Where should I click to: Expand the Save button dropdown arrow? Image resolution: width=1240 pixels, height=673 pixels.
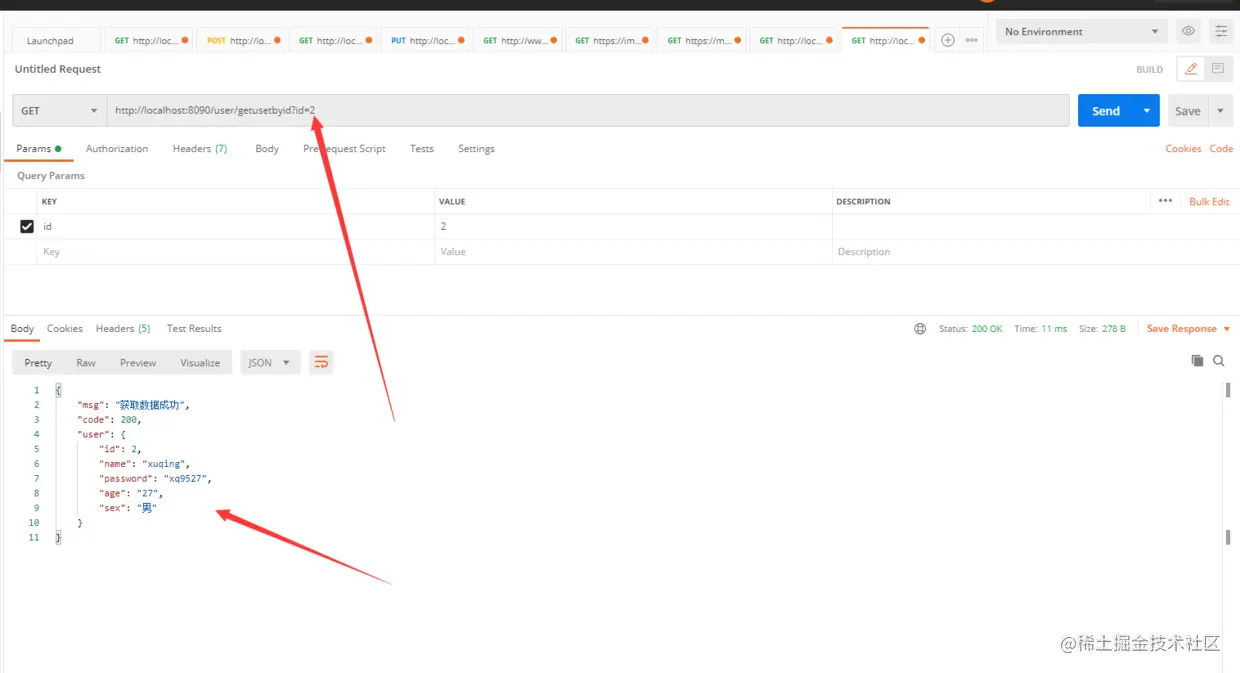(x=1221, y=111)
